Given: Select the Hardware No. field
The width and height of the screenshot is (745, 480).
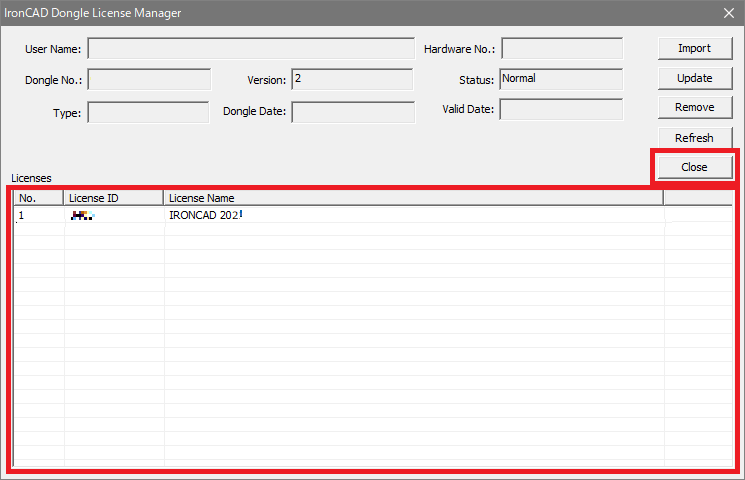Looking at the screenshot, I should click(561, 49).
